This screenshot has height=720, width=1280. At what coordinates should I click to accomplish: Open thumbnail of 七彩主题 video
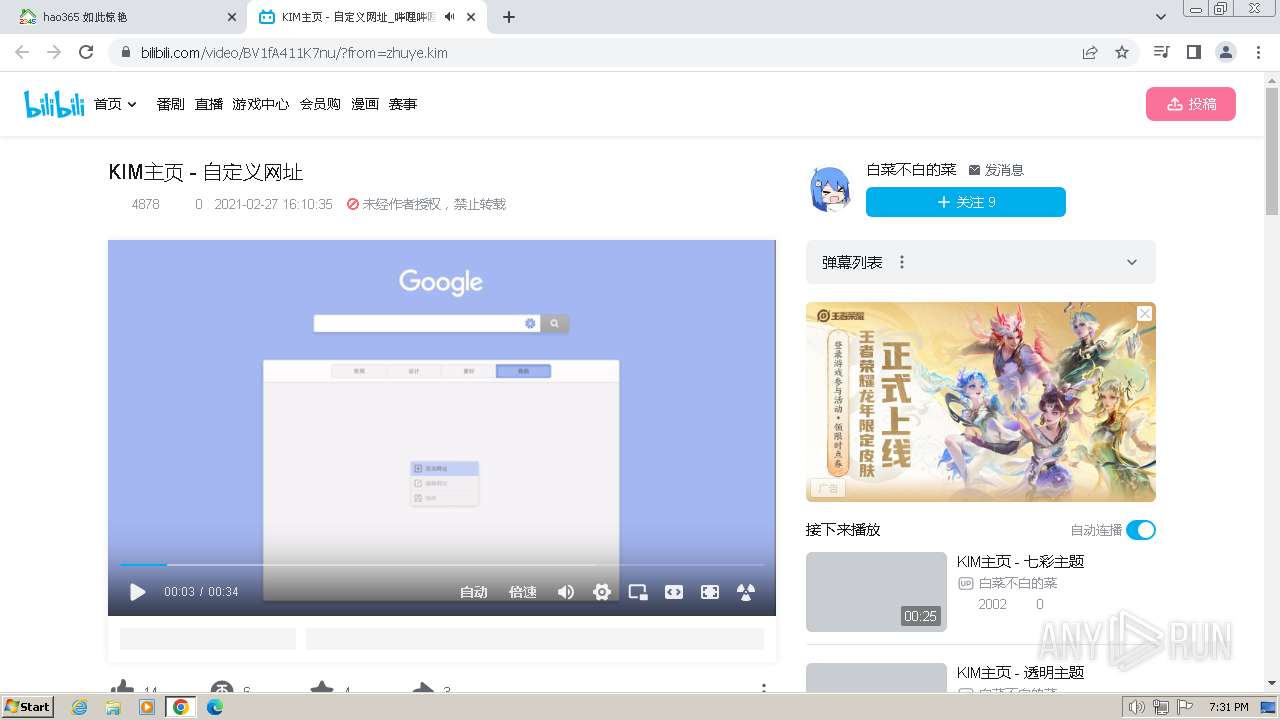click(876, 592)
